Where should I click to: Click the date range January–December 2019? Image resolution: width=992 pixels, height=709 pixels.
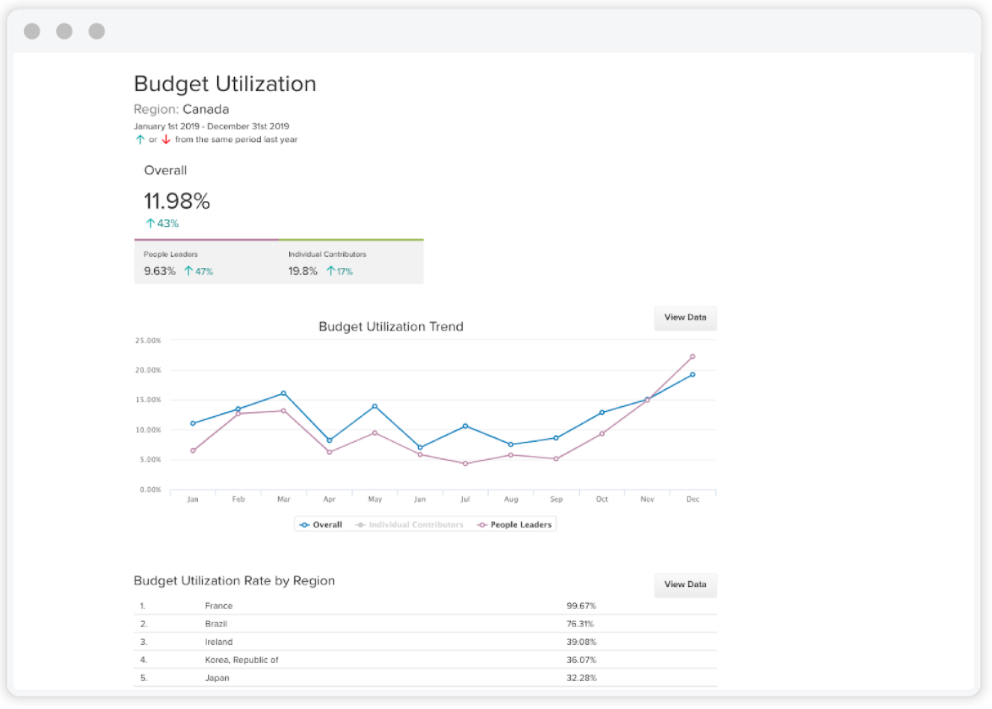click(211, 126)
